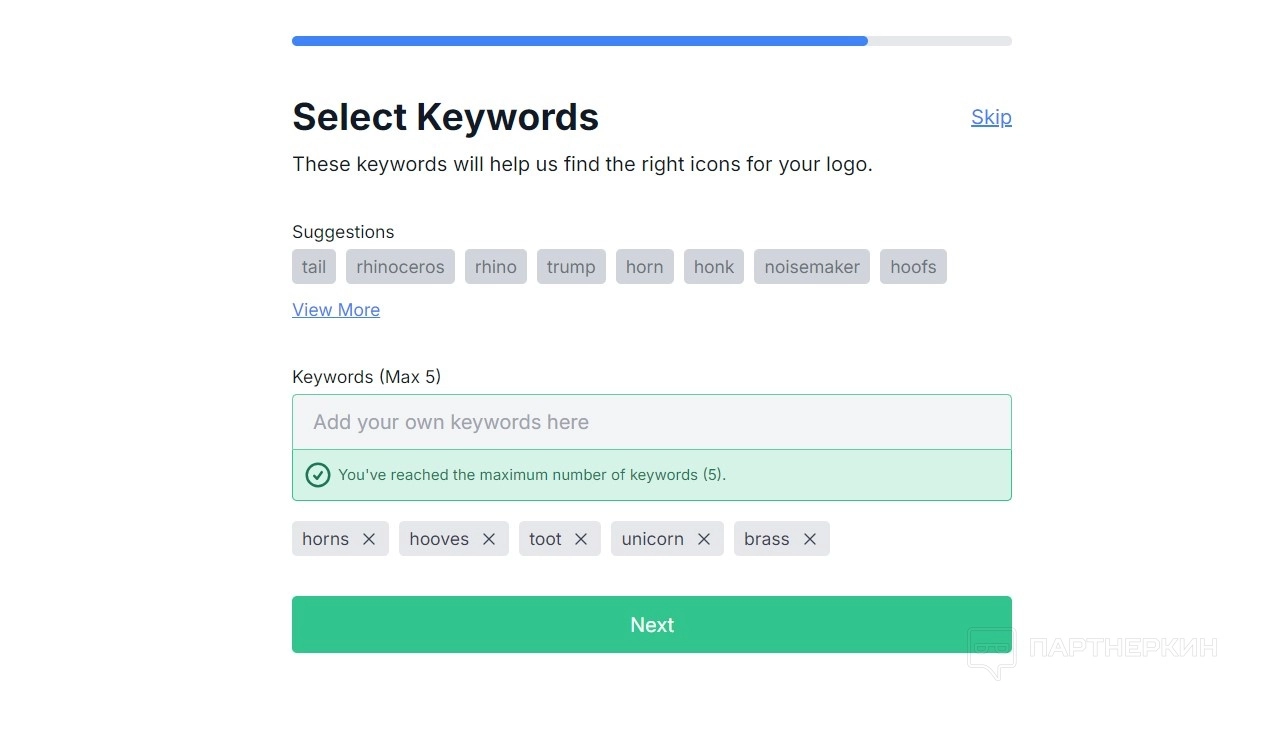This screenshot has height=733, width=1269.
Task: Remove the 'horns' keyword with its X
Action: (369, 539)
